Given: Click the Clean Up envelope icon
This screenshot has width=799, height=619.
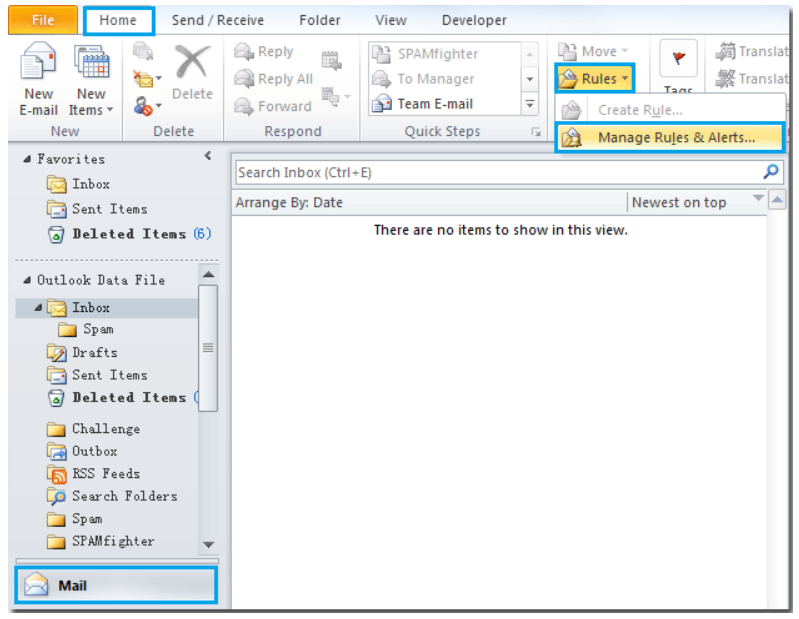Looking at the screenshot, I should (143, 79).
